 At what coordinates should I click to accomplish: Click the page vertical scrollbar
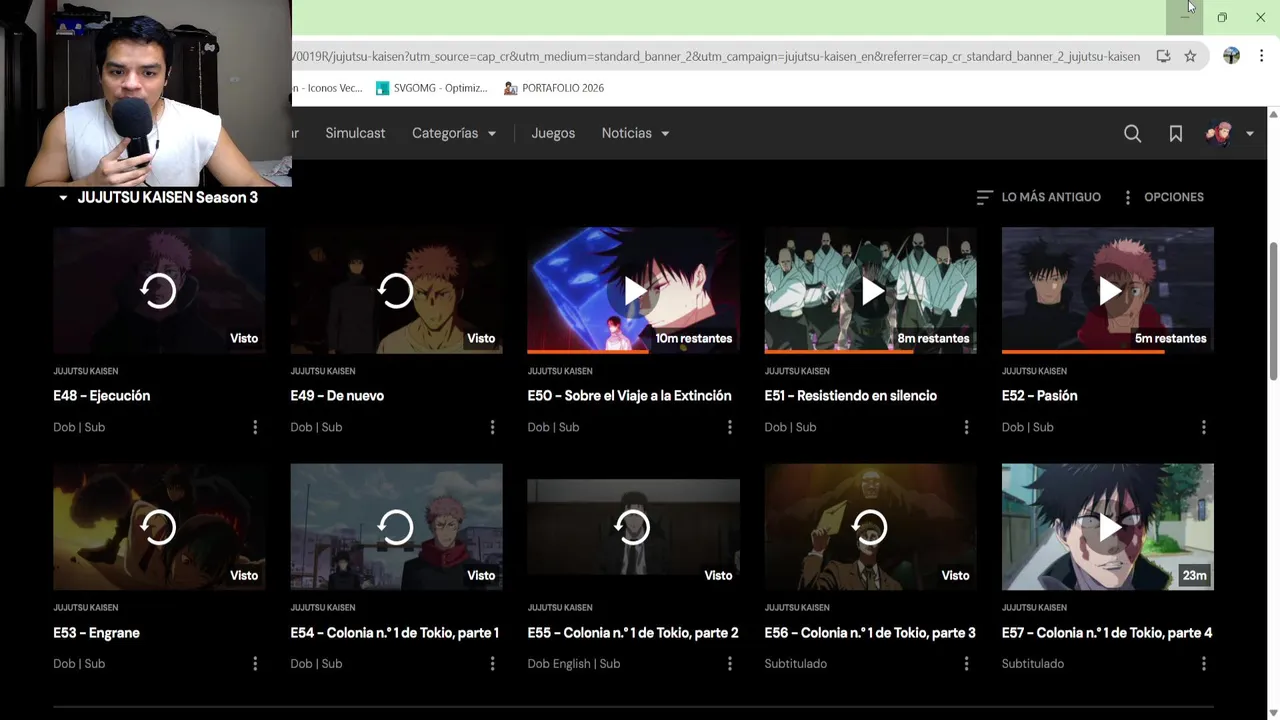(1273, 310)
